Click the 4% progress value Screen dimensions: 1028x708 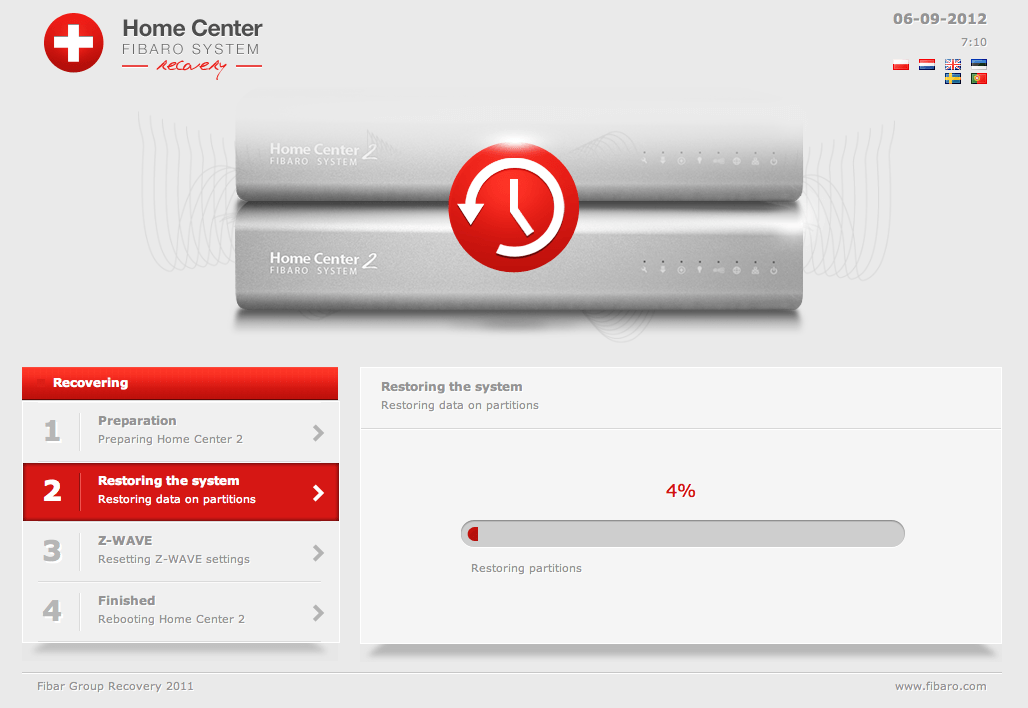tap(681, 491)
